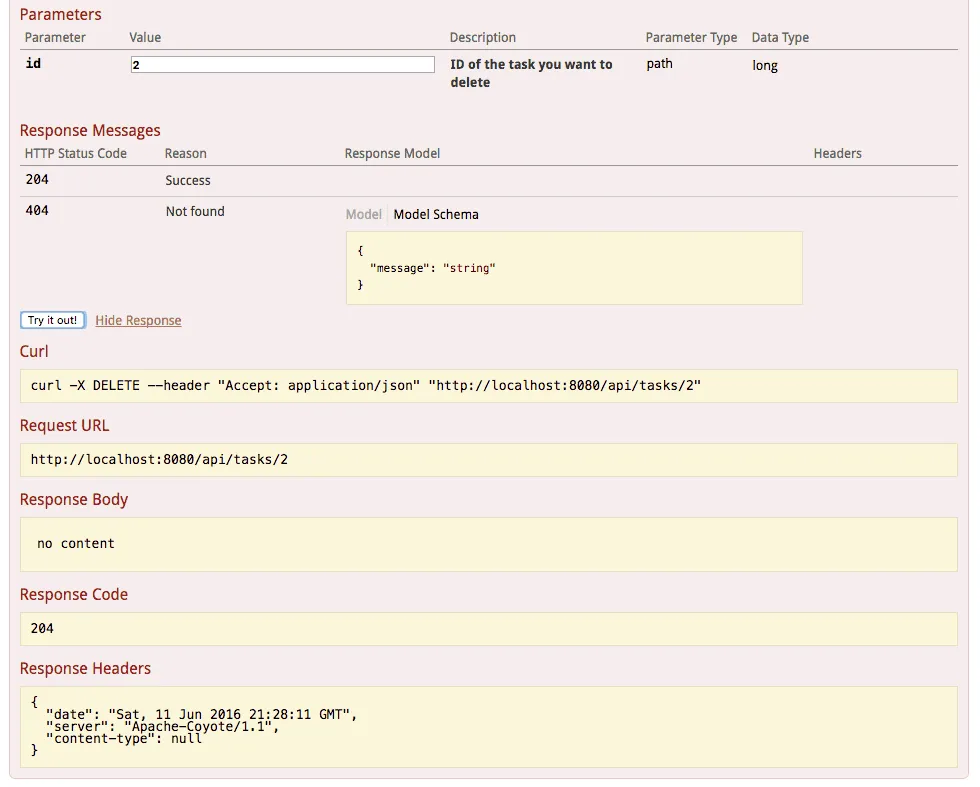Click the Parameters section header
Image resolution: width=980 pixels, height=787 pixels.
(61, 14)
